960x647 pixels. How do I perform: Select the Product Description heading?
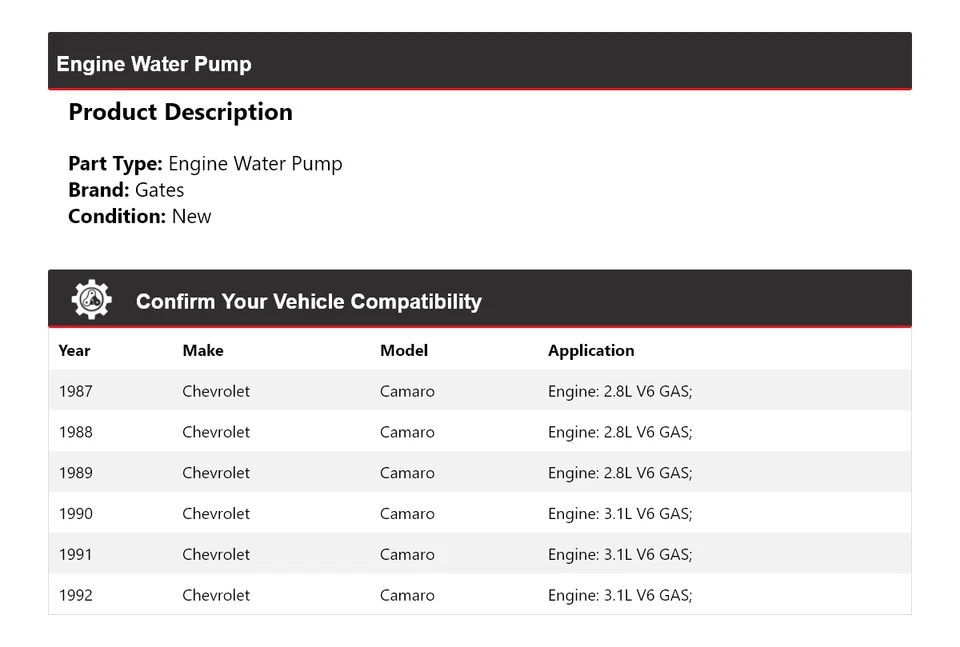(x=180, y=112)
